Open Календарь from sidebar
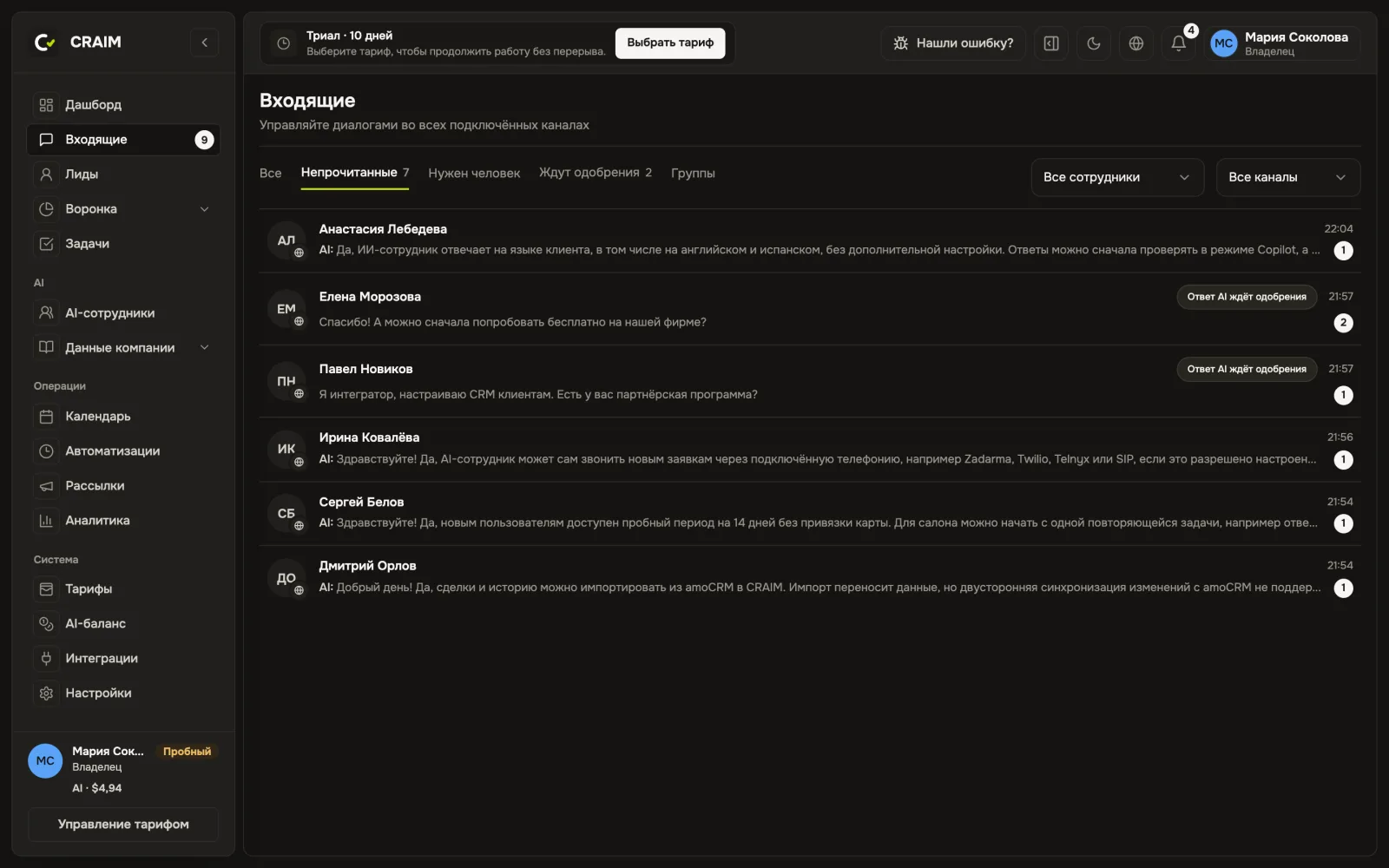The height and width of the screenshot is (868, 1389). point(123,417)
